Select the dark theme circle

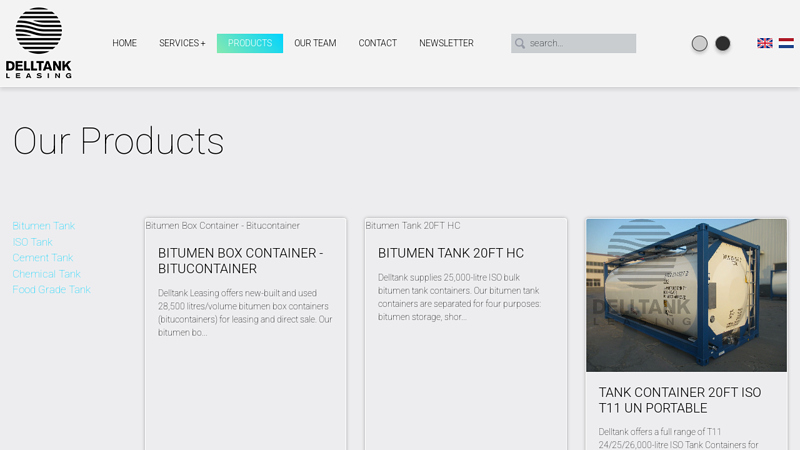[722, 43]
